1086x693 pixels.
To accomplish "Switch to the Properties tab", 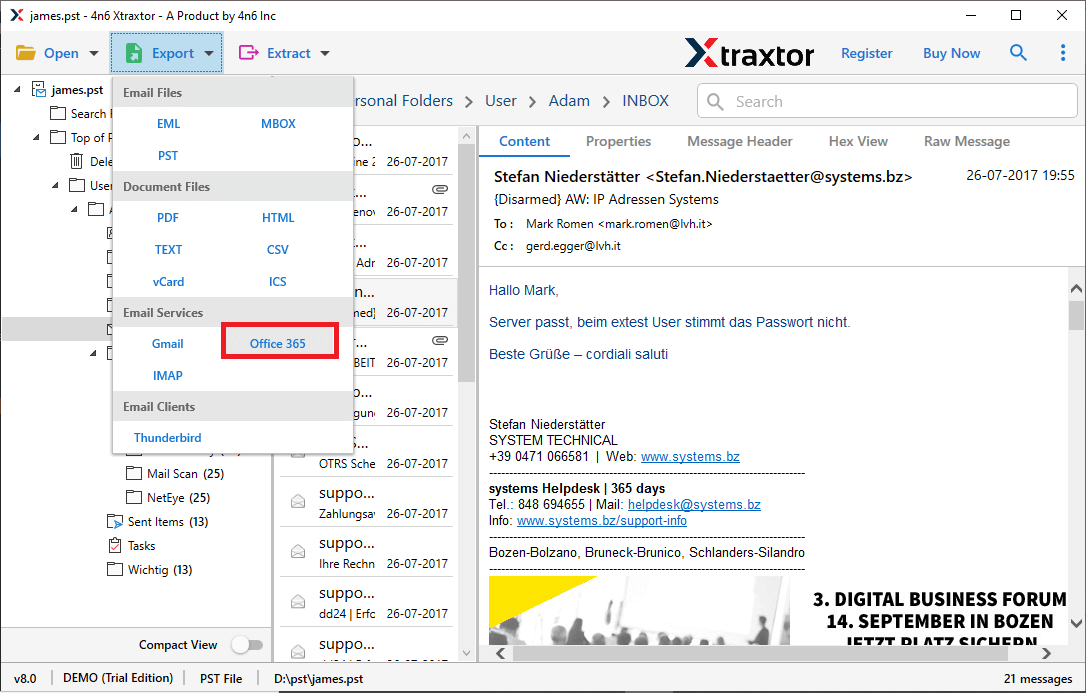I will point(618,141).
